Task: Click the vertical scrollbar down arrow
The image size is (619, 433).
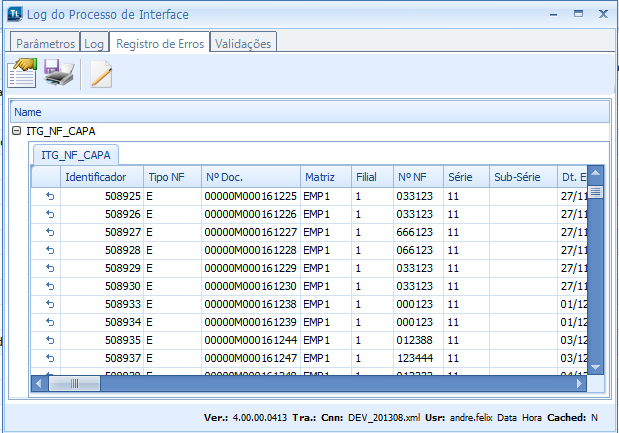Action: point(595,367)
